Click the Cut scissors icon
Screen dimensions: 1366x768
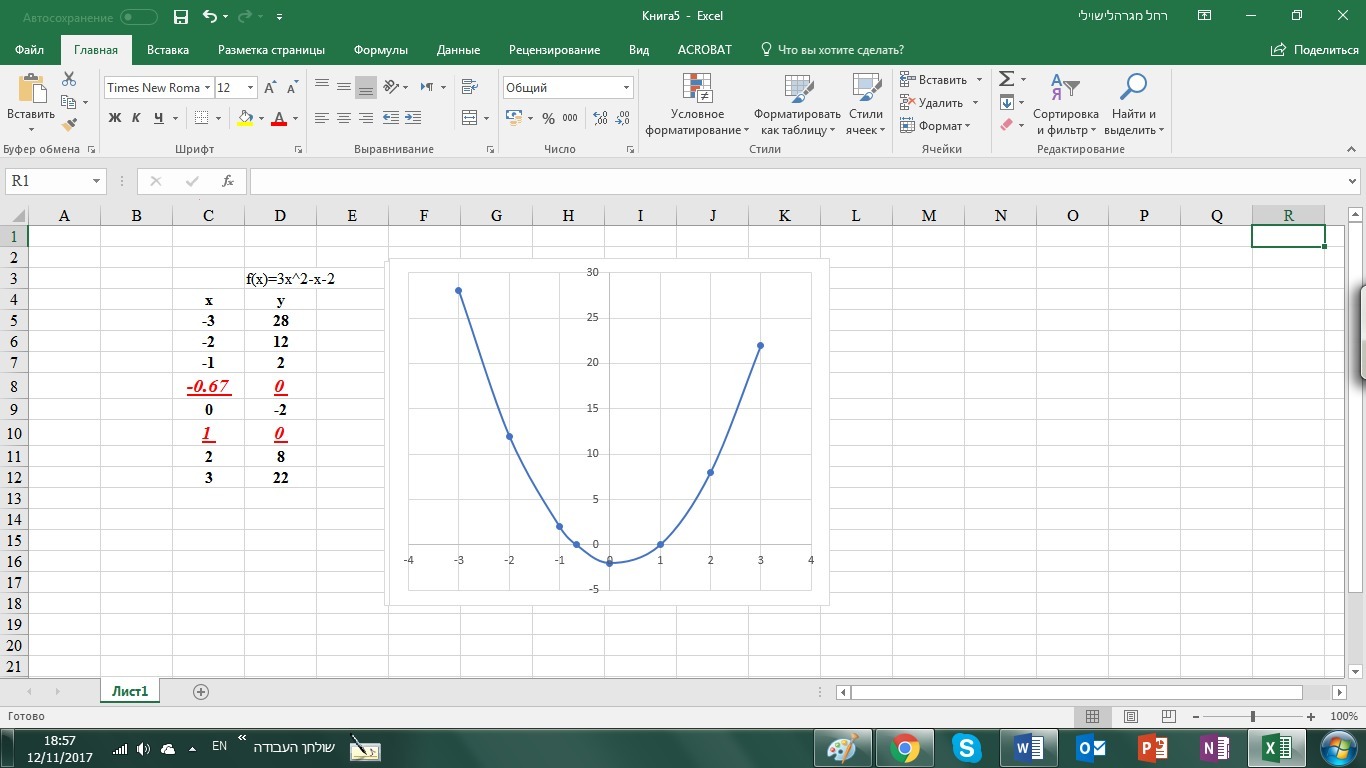(69, 79)
